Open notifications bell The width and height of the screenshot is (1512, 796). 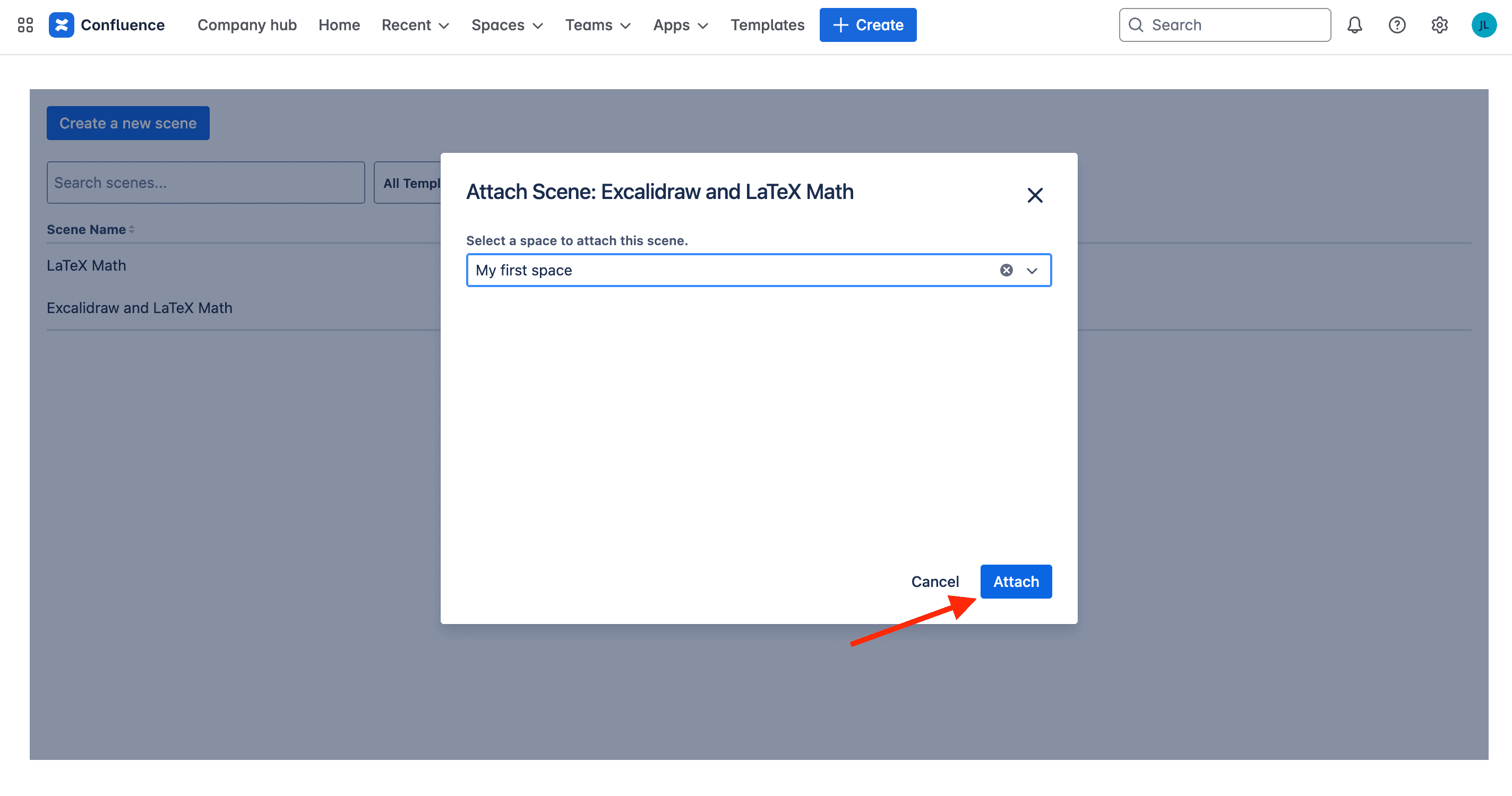pos(1355,24)
